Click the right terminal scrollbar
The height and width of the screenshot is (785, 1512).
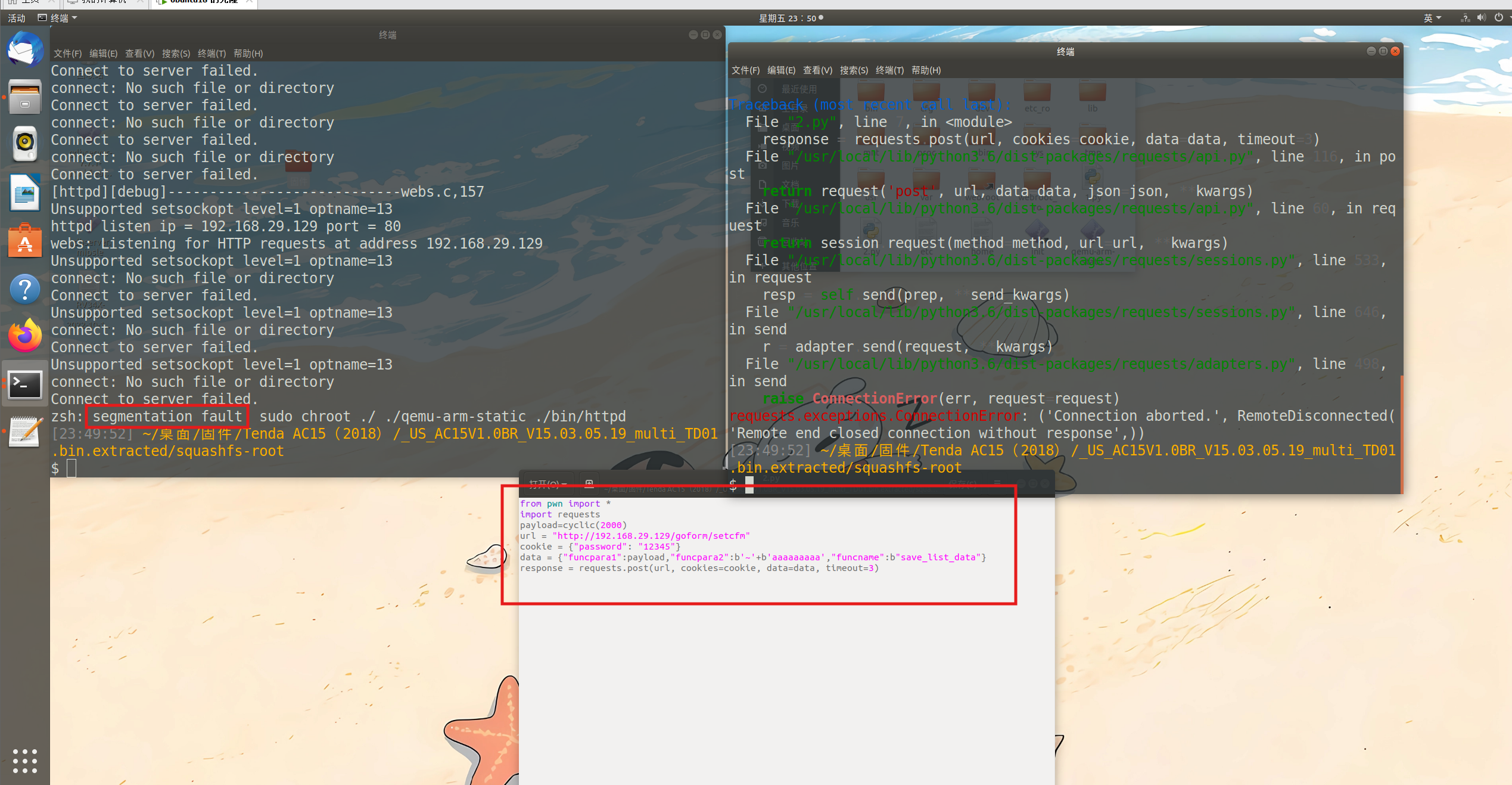point(1401,433)
